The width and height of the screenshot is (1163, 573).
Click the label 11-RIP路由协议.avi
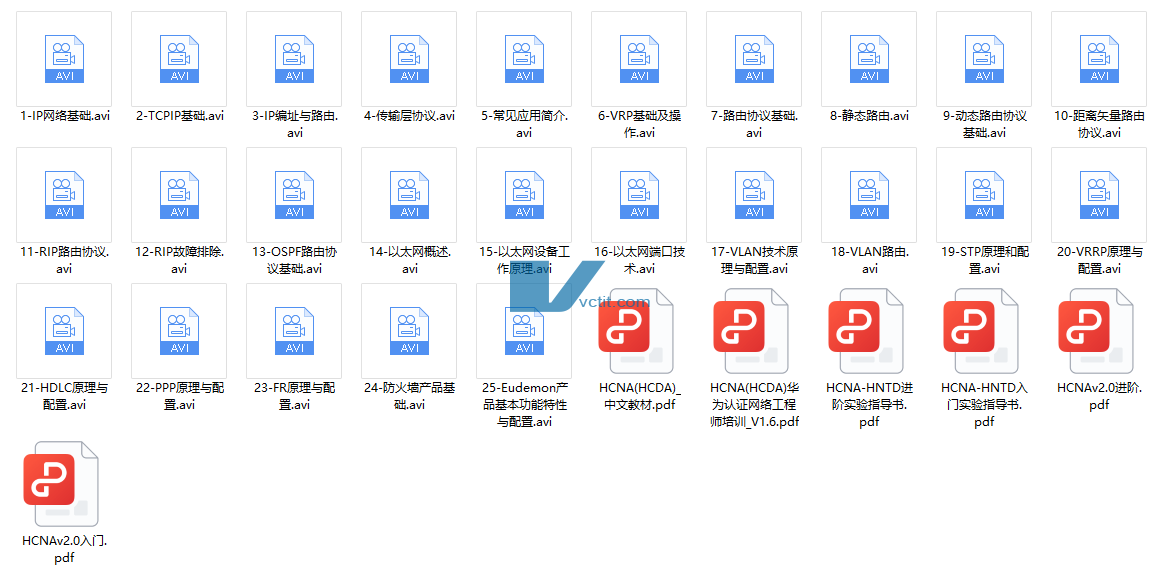tap(65, 260)
